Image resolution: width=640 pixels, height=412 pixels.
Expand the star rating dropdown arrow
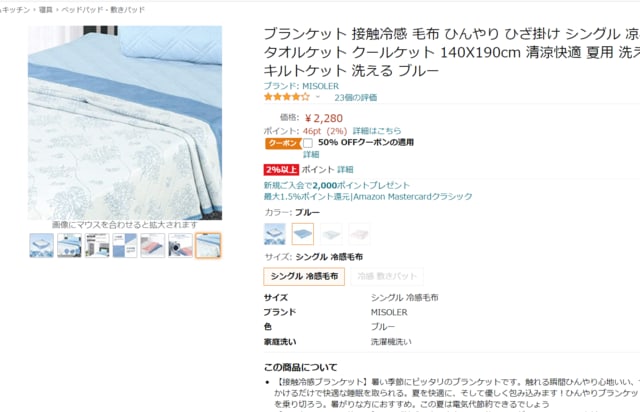318,97
